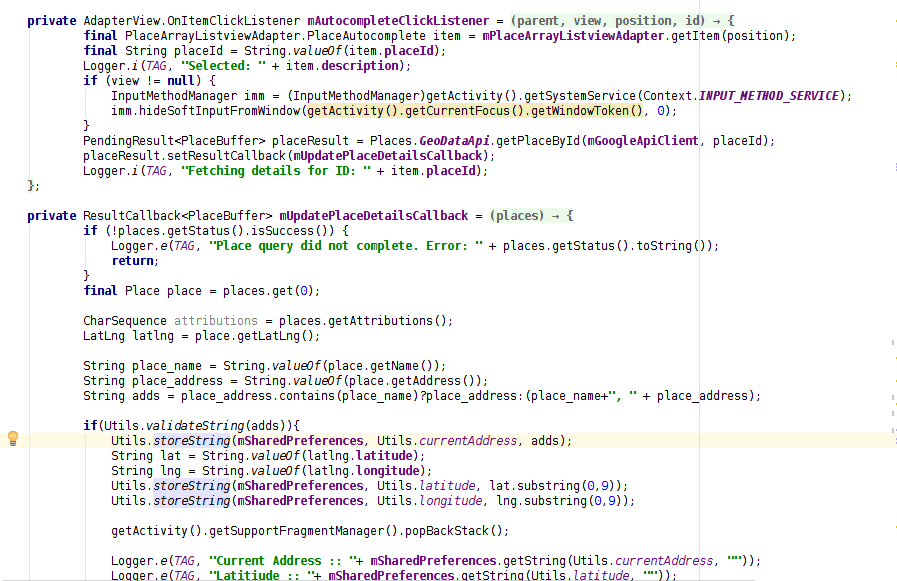Viewport: 897px width, 581px height.
Task: Click the string "Place query did not complete. Error: "
Action: tap(346, 246)
